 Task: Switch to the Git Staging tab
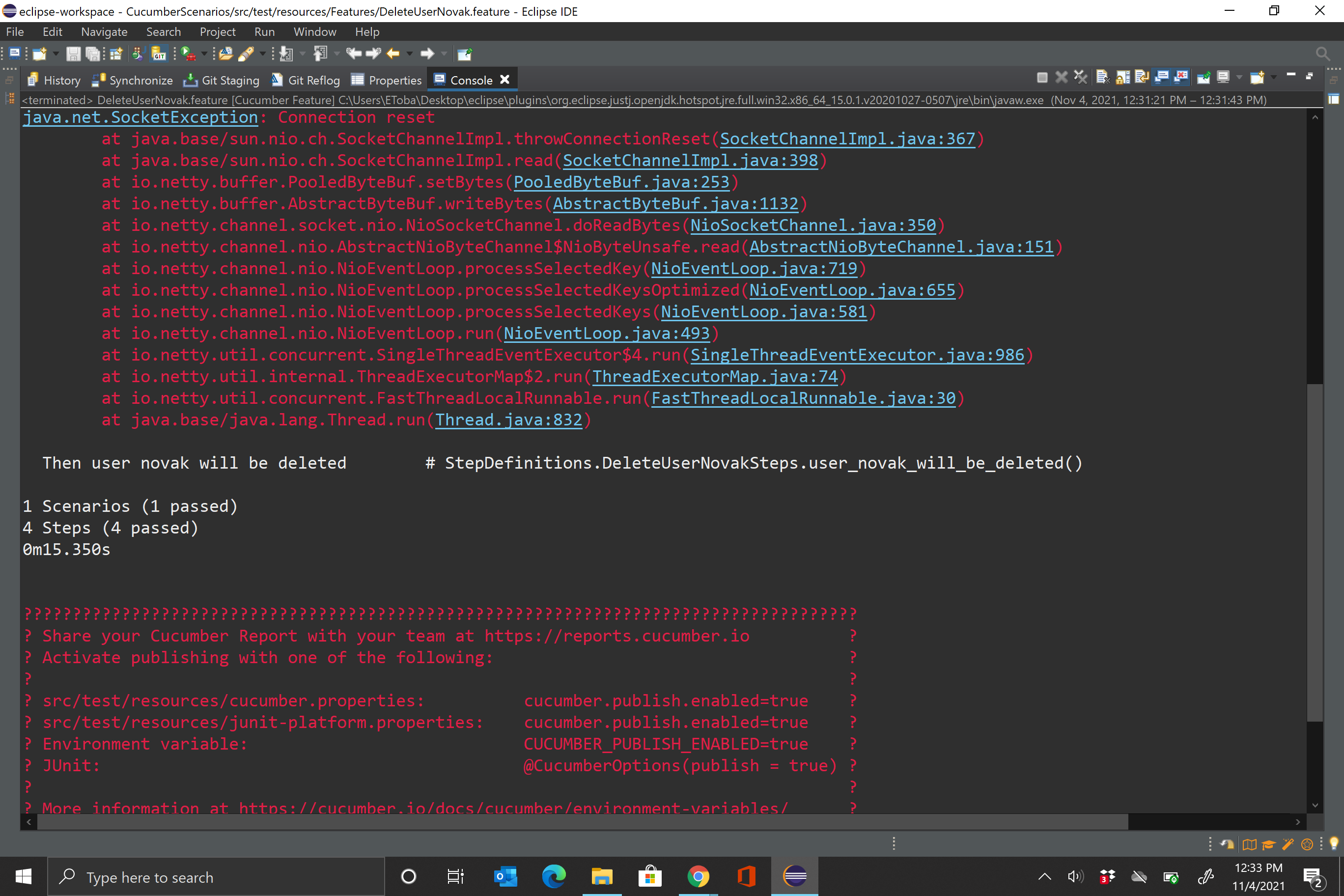(221, 80)
